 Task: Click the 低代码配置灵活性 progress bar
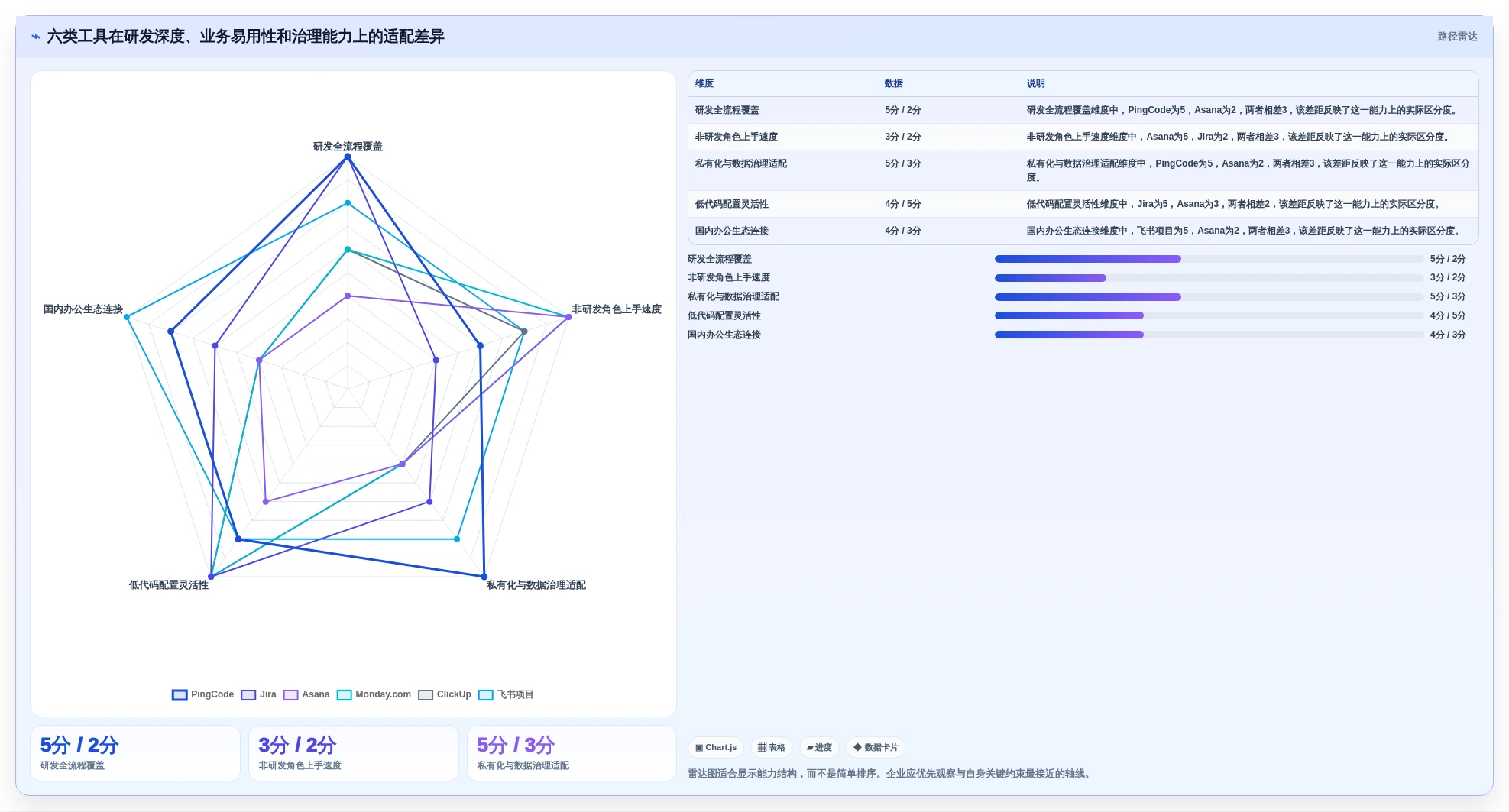[1209, 315]
